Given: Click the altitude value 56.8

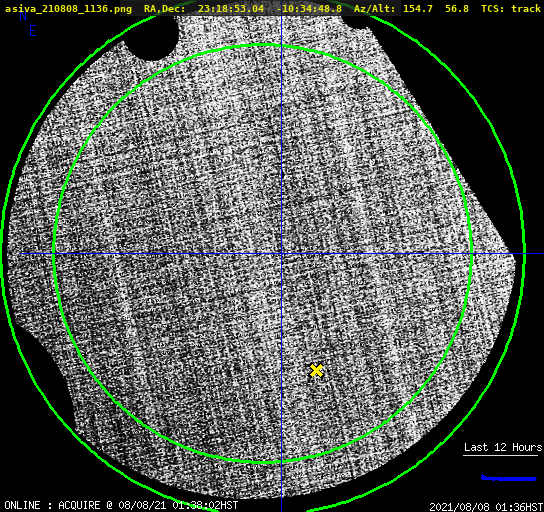Looking at the screenshot, I should tap(457, 9).
